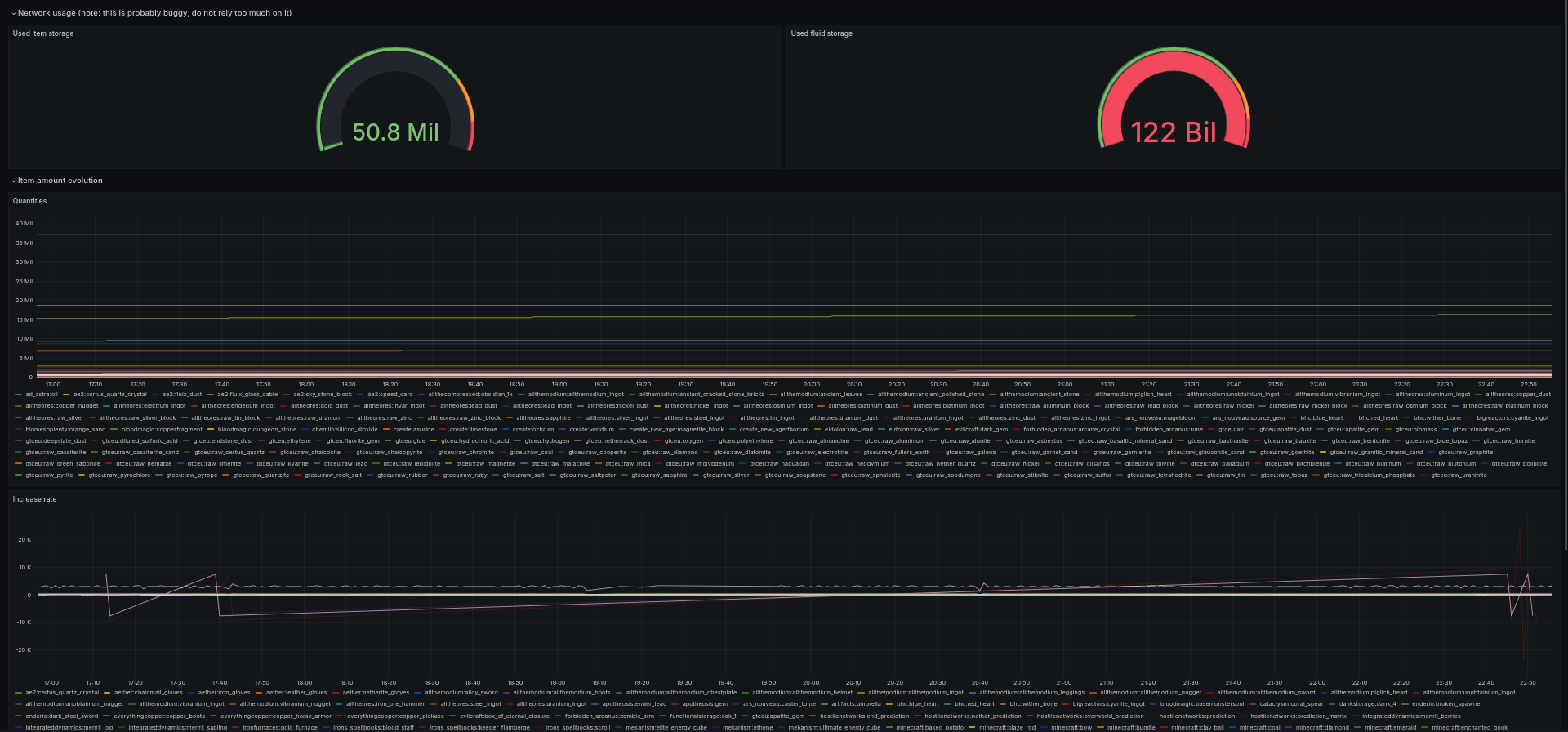Open color swatch for gtceu:raw_pyrite series
Image resolution: width=1568 pixels, height=732 pixels.
click(19, 475)
